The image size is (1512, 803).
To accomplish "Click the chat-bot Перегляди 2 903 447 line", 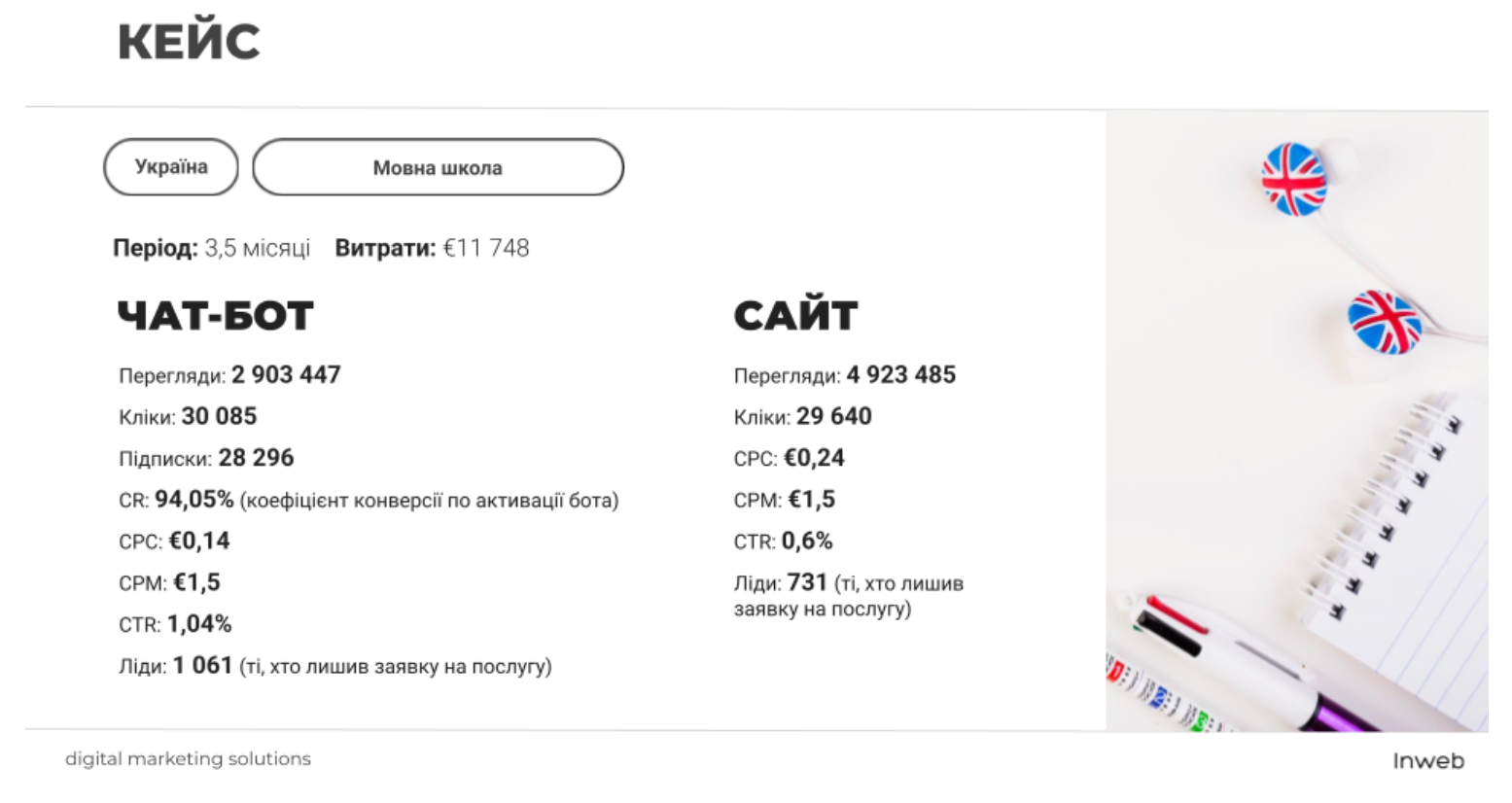I will [x=230, y=375].
